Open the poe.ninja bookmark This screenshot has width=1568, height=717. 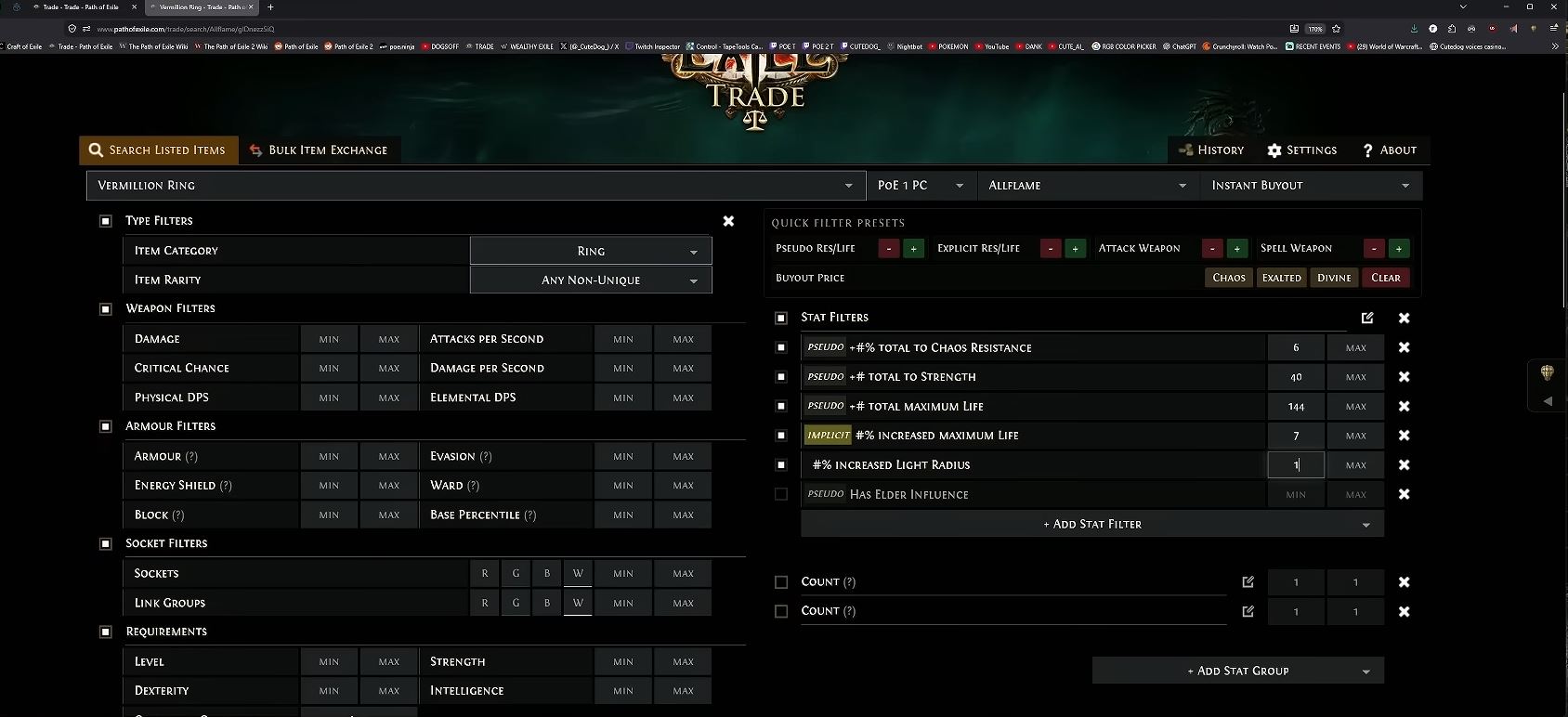[398, 46]
